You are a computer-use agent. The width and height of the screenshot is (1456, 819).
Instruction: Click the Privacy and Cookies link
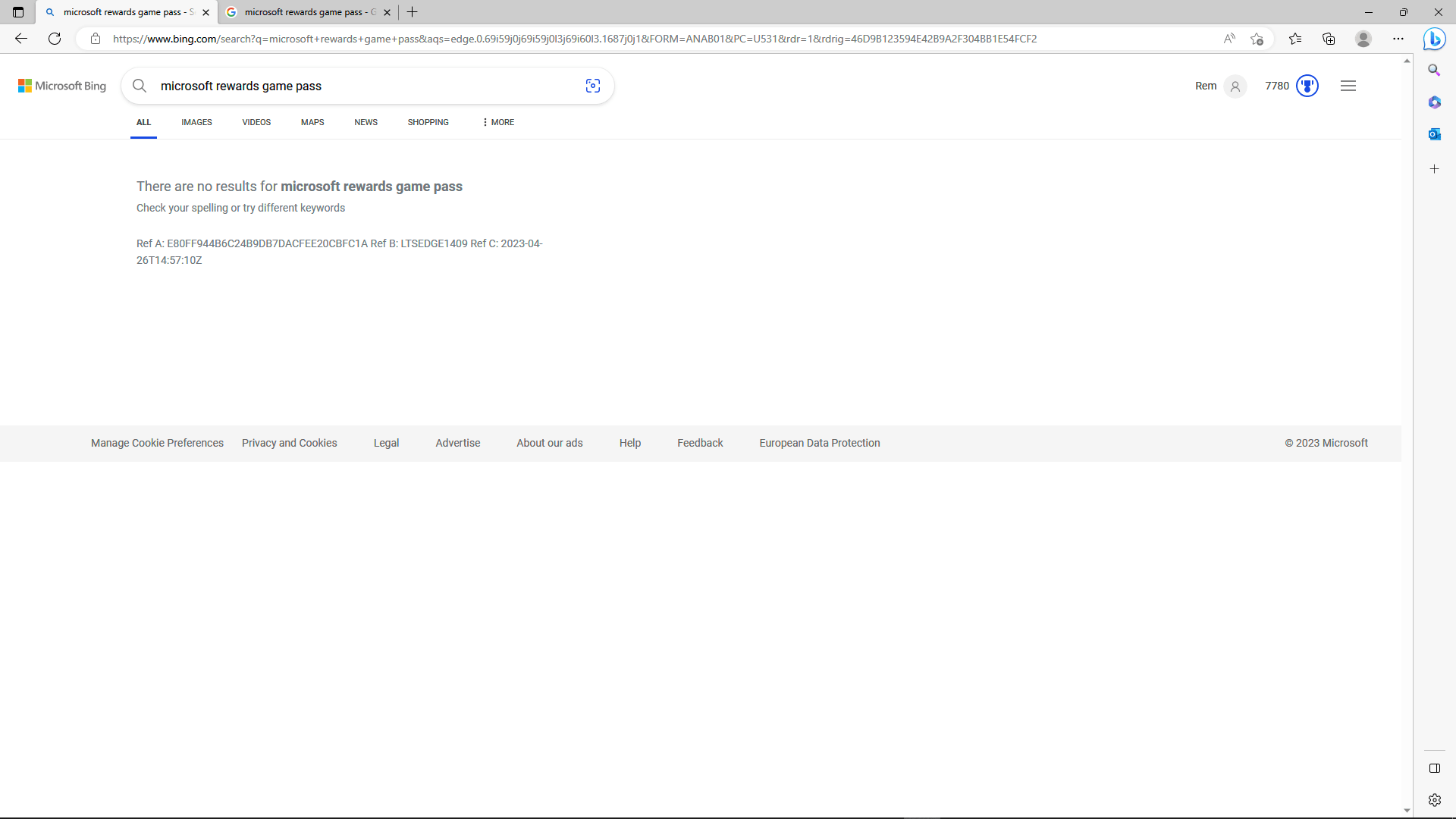[x=289, y=442]
